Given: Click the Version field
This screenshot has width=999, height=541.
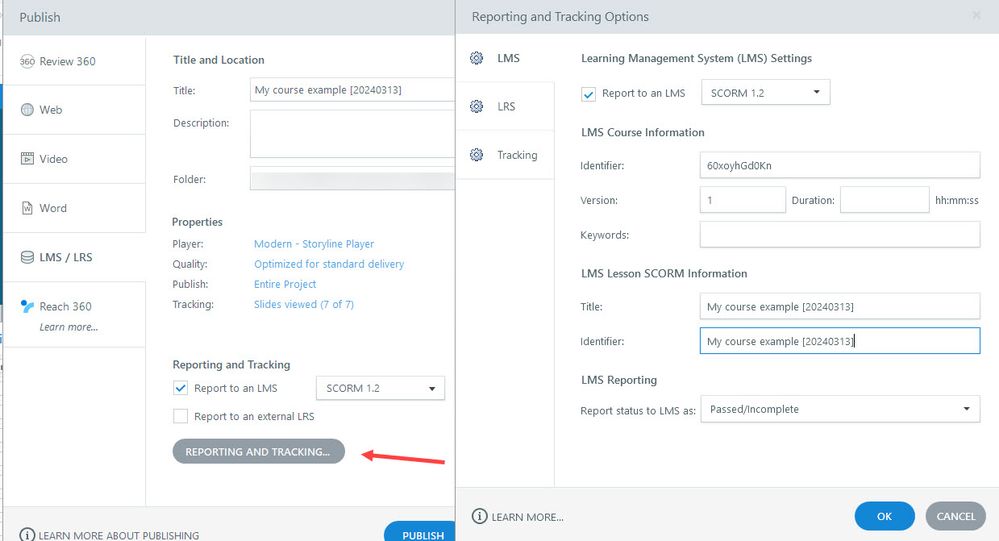Looking at the screenshot, I should point(742,200).
